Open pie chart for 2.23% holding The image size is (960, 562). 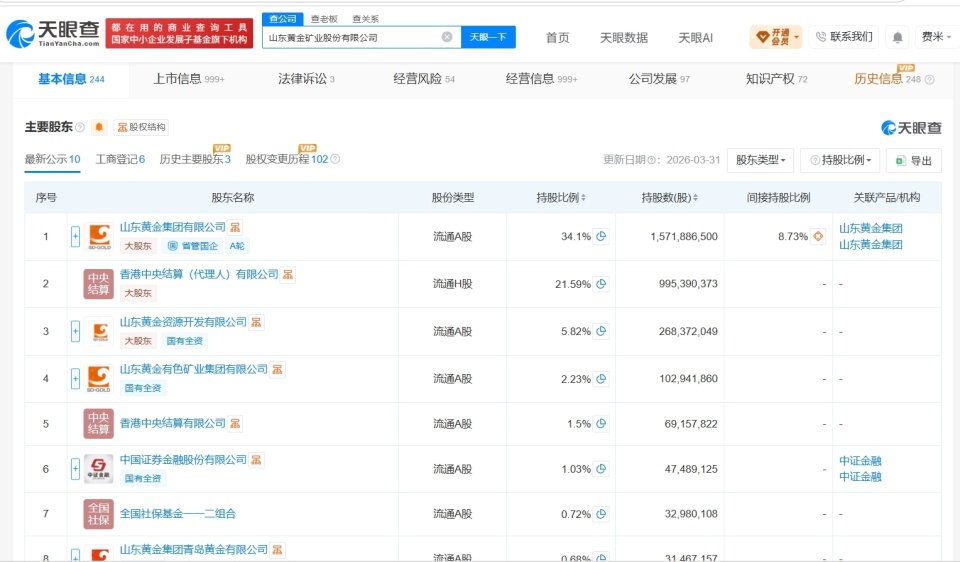601,379
